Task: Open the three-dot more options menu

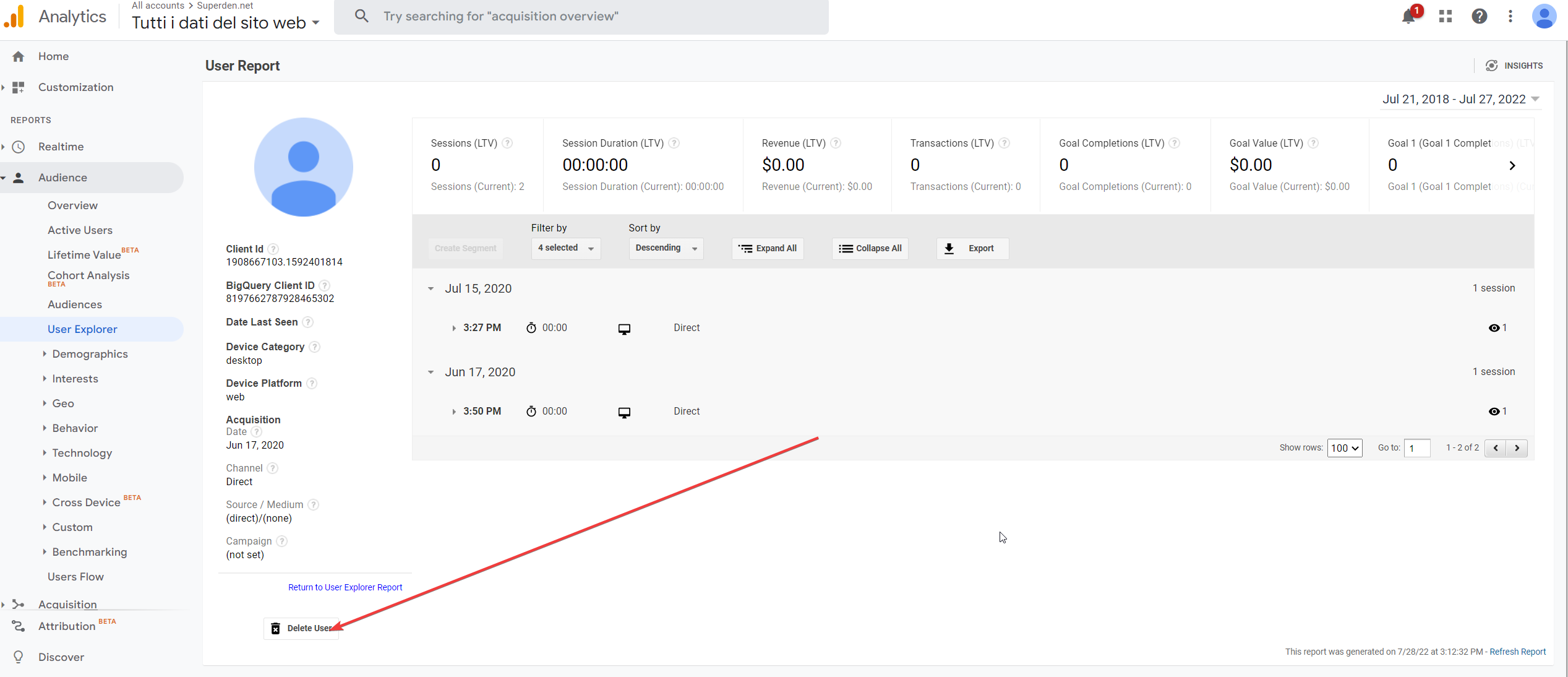Action: tap(1510, 17)
